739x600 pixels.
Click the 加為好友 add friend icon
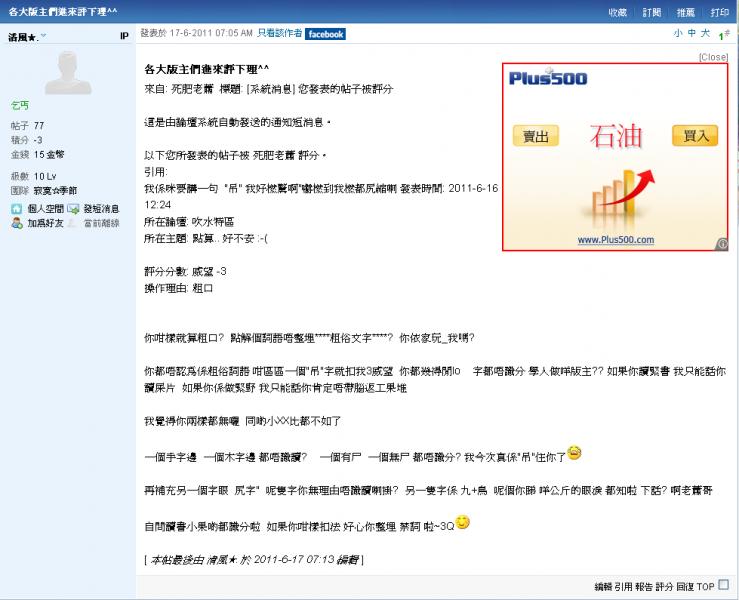(x=17, y=223)
